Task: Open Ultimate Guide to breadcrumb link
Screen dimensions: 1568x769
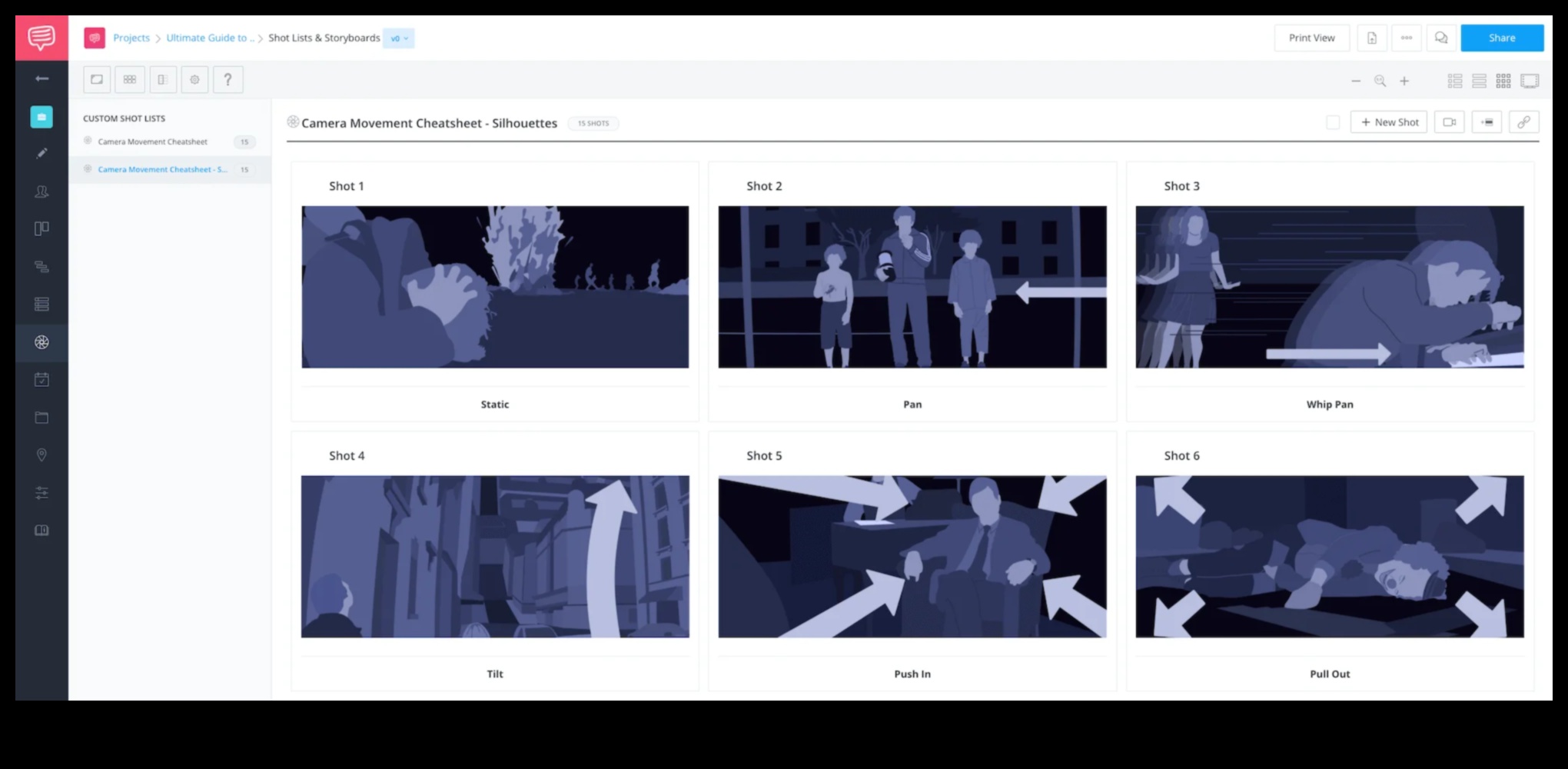Action: coord(210,38)
